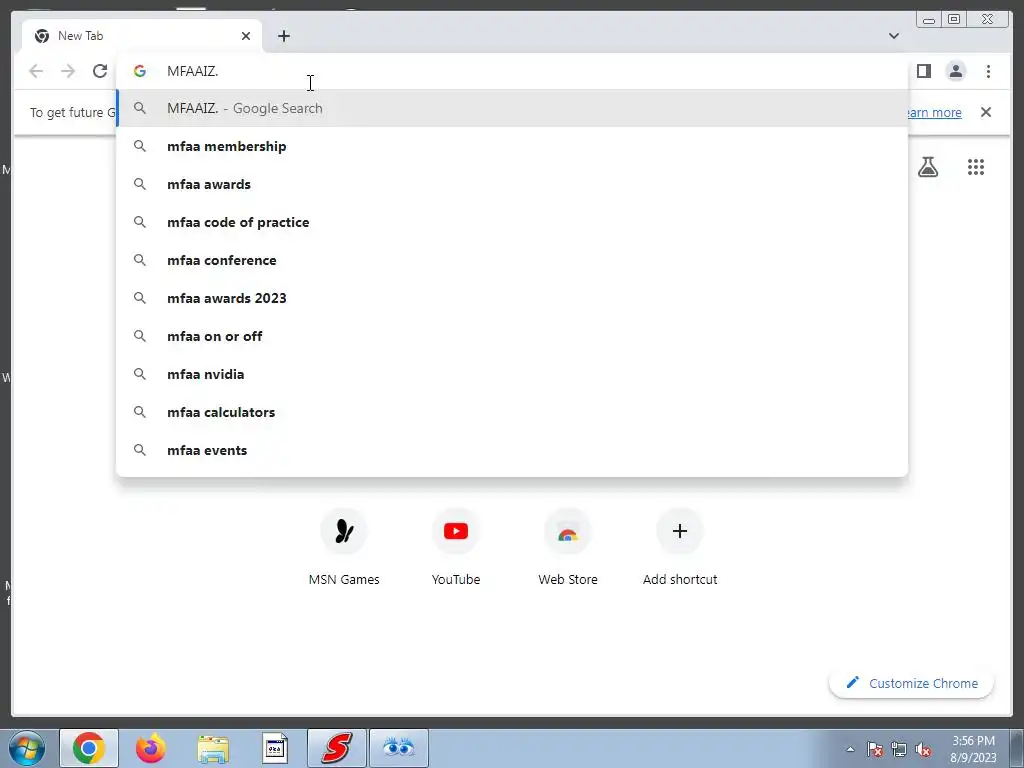Expand the tab search chevron

[x=893, y=36]
